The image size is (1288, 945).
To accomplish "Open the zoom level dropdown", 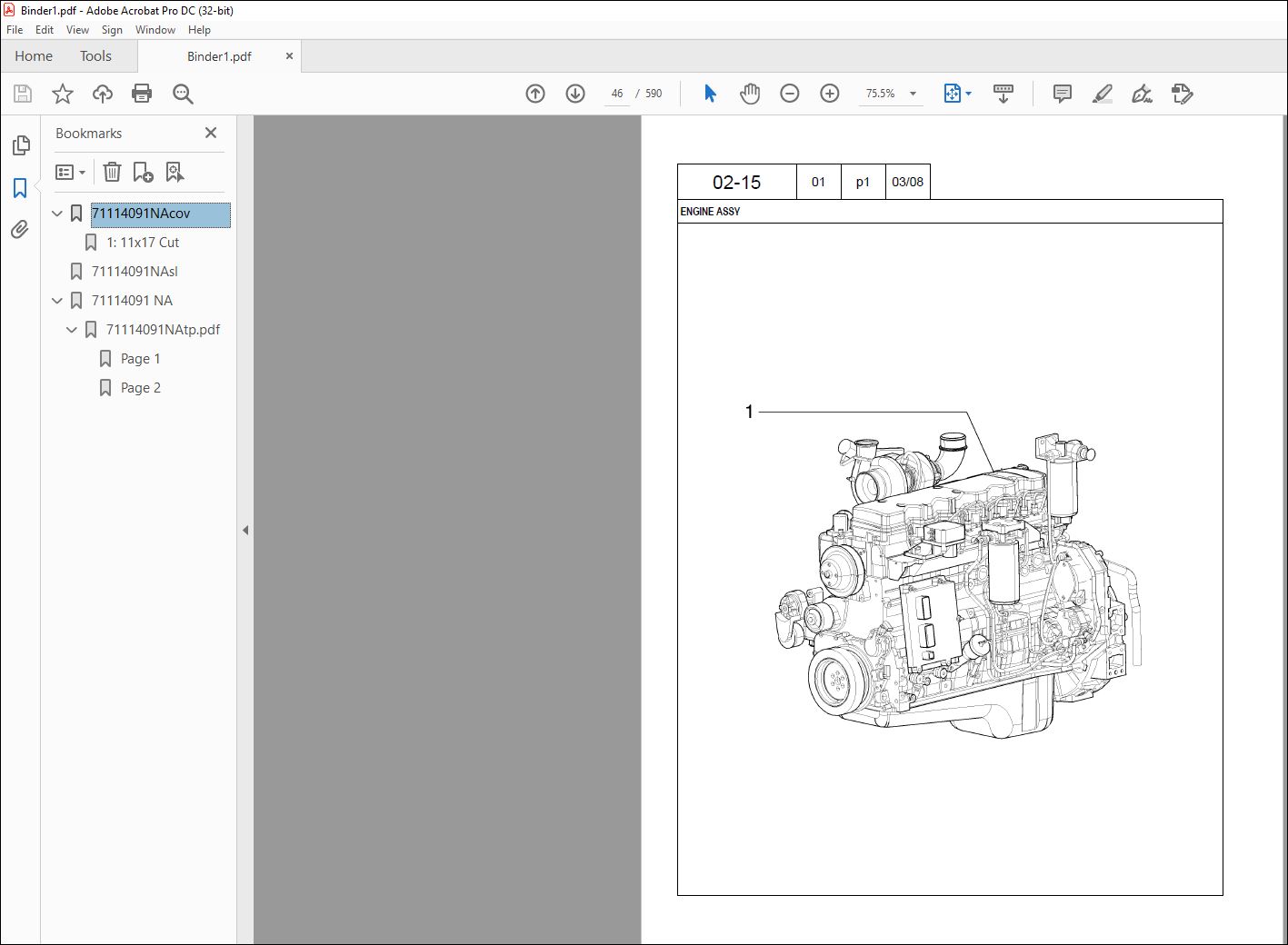I will [913, 94].
